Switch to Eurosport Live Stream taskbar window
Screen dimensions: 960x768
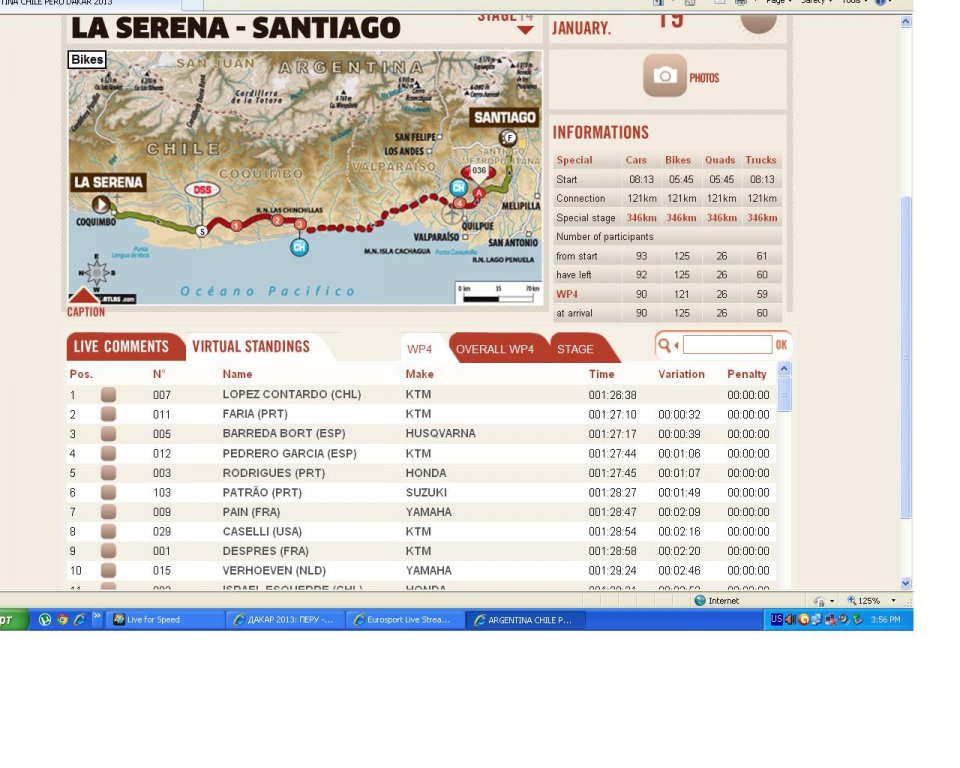point(405,620)
